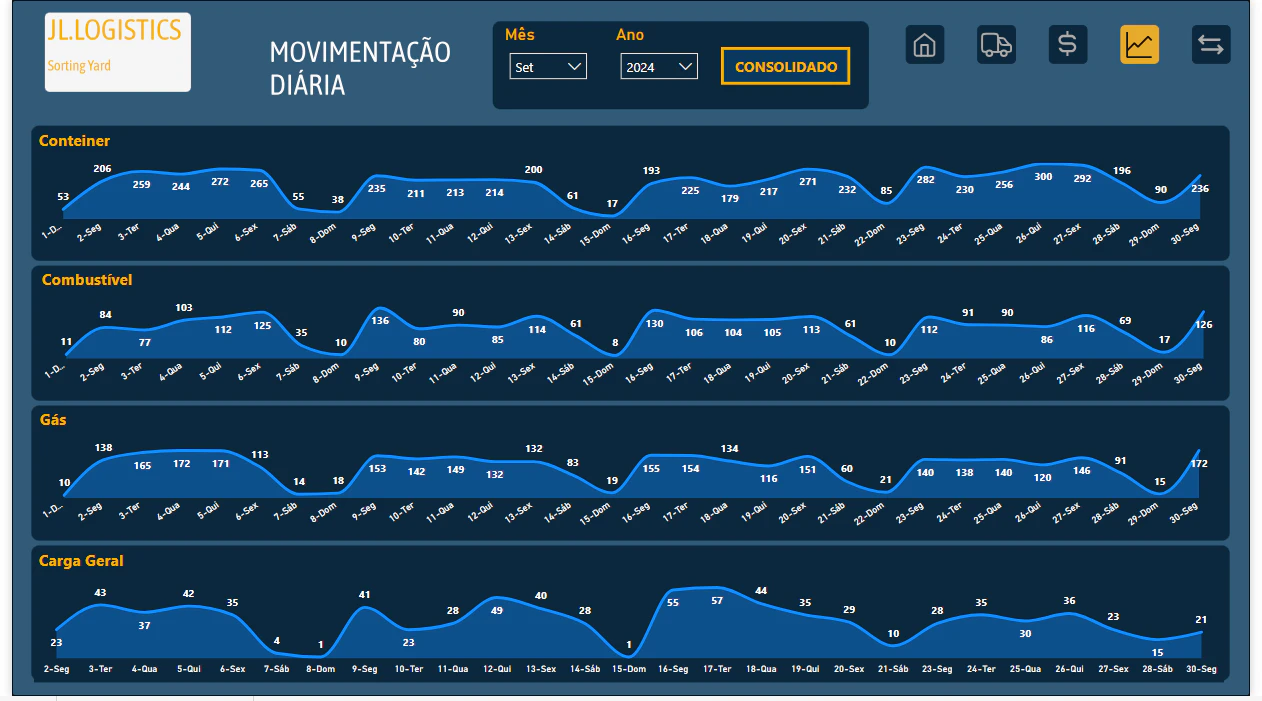Click value 17 in the Conteiner chart
The height and width of the screenshot is (701, 1262).
coord(612,204)
